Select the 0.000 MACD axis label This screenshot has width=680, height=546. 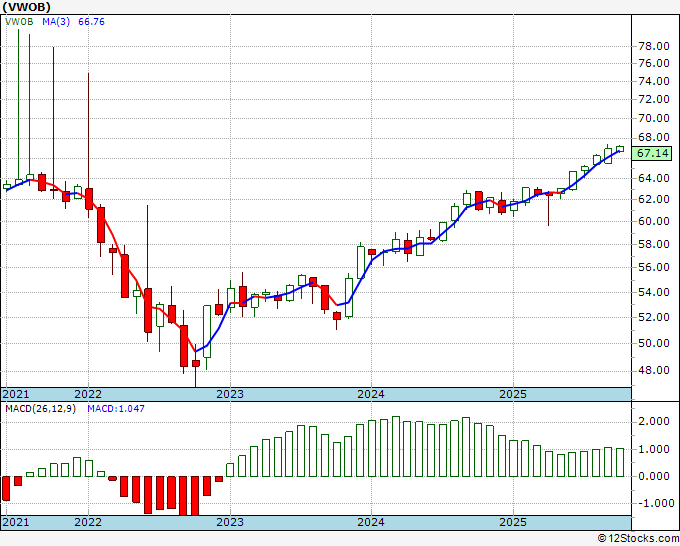[654, 477]
